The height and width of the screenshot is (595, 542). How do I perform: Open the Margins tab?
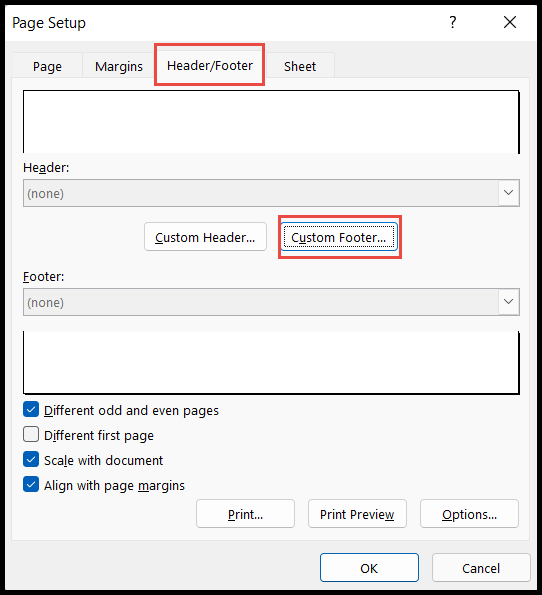click(x=119, y=66)
